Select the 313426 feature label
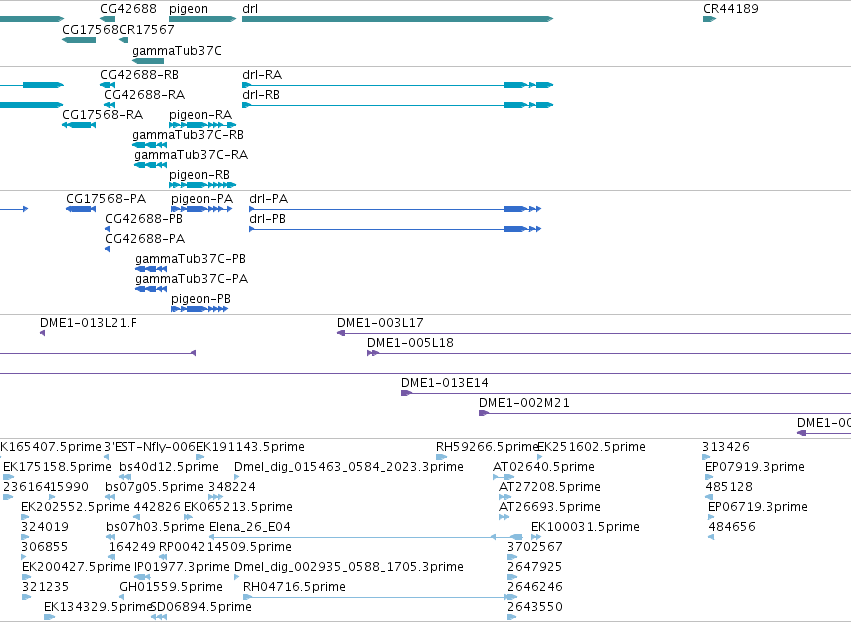The height and width of the screenshot is (622, 851). tap(726, 447)
